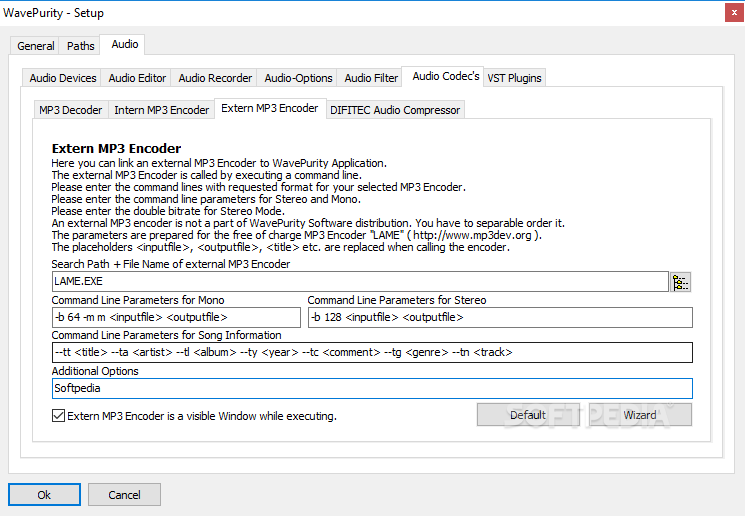Viewport: 745px width, 516px height.
Task: Show the Audio Filter tab
Action: (x=371, y=78)
